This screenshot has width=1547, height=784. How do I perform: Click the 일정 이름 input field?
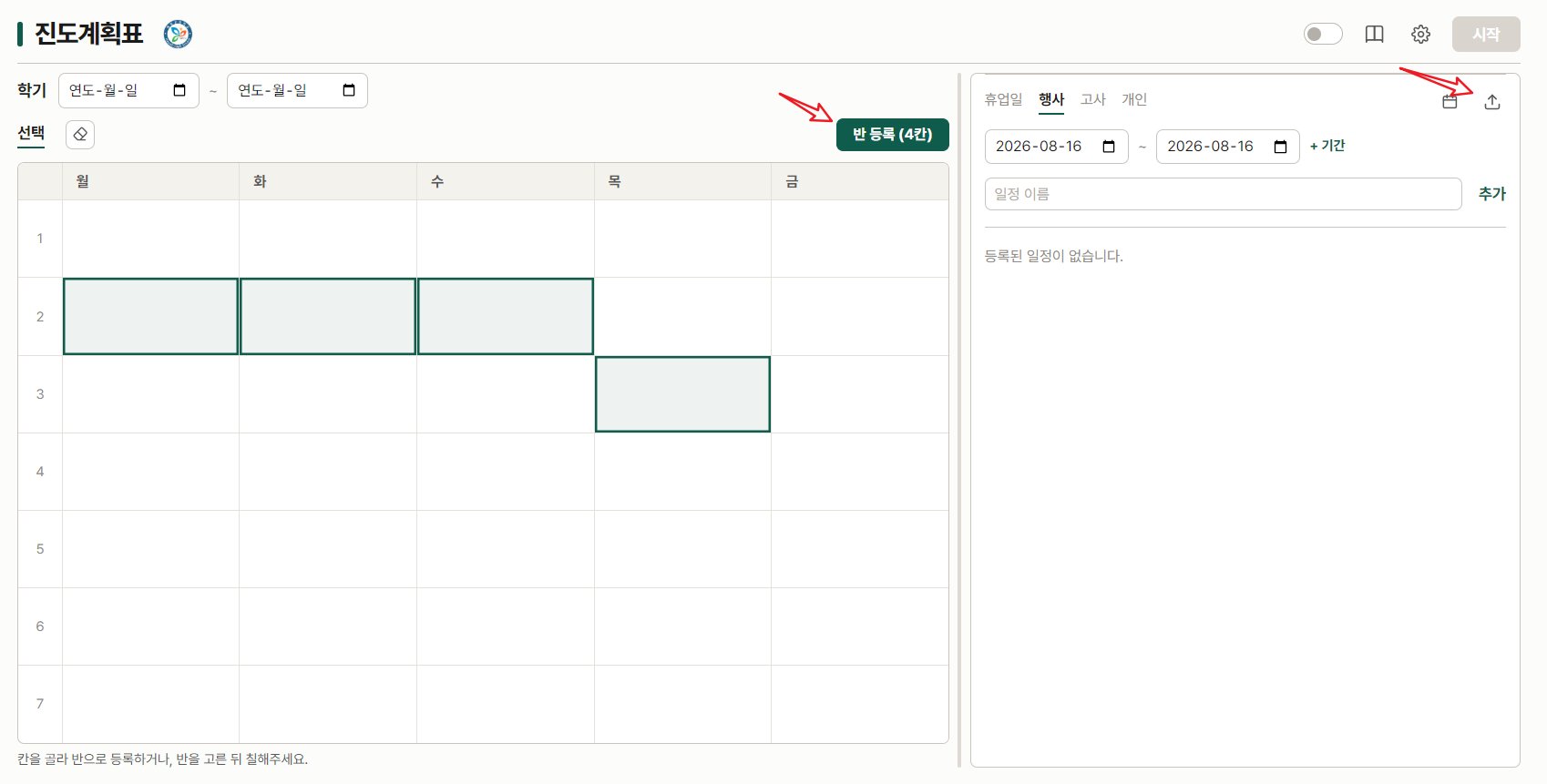[1224, 194]
